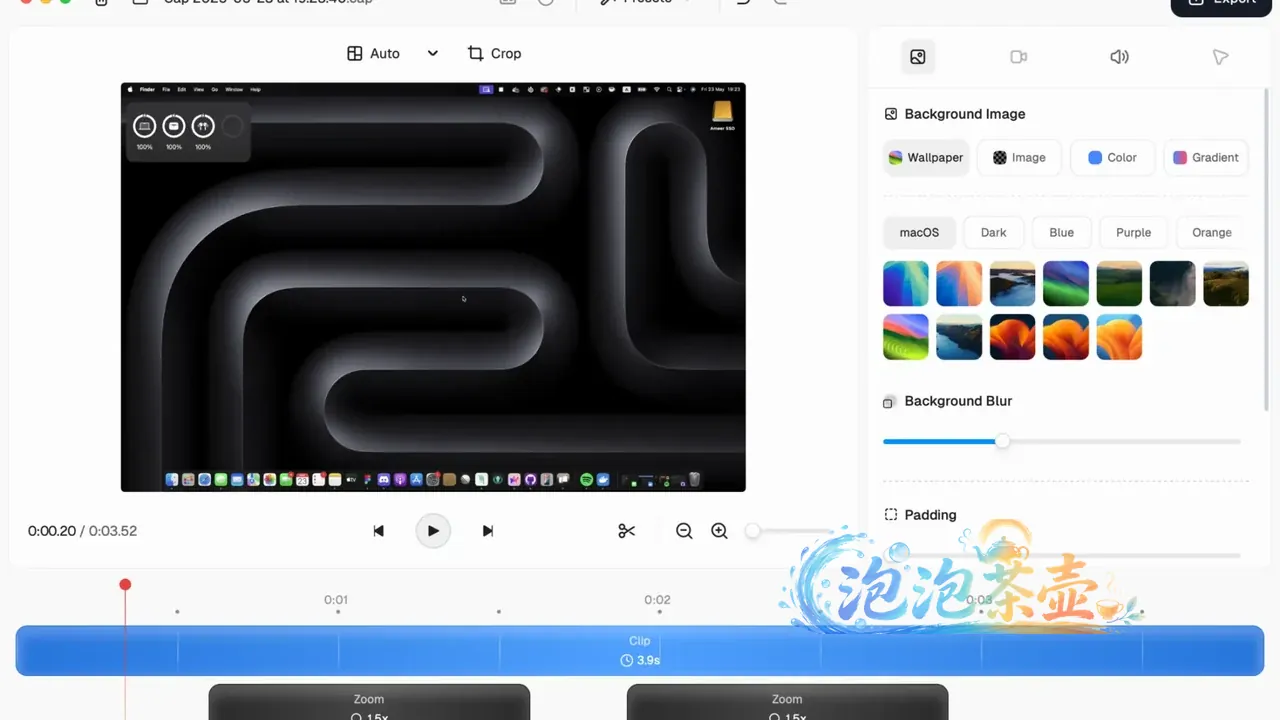Zoom out the timeline
Screen dimensions: 1280x720
[684, 531]
